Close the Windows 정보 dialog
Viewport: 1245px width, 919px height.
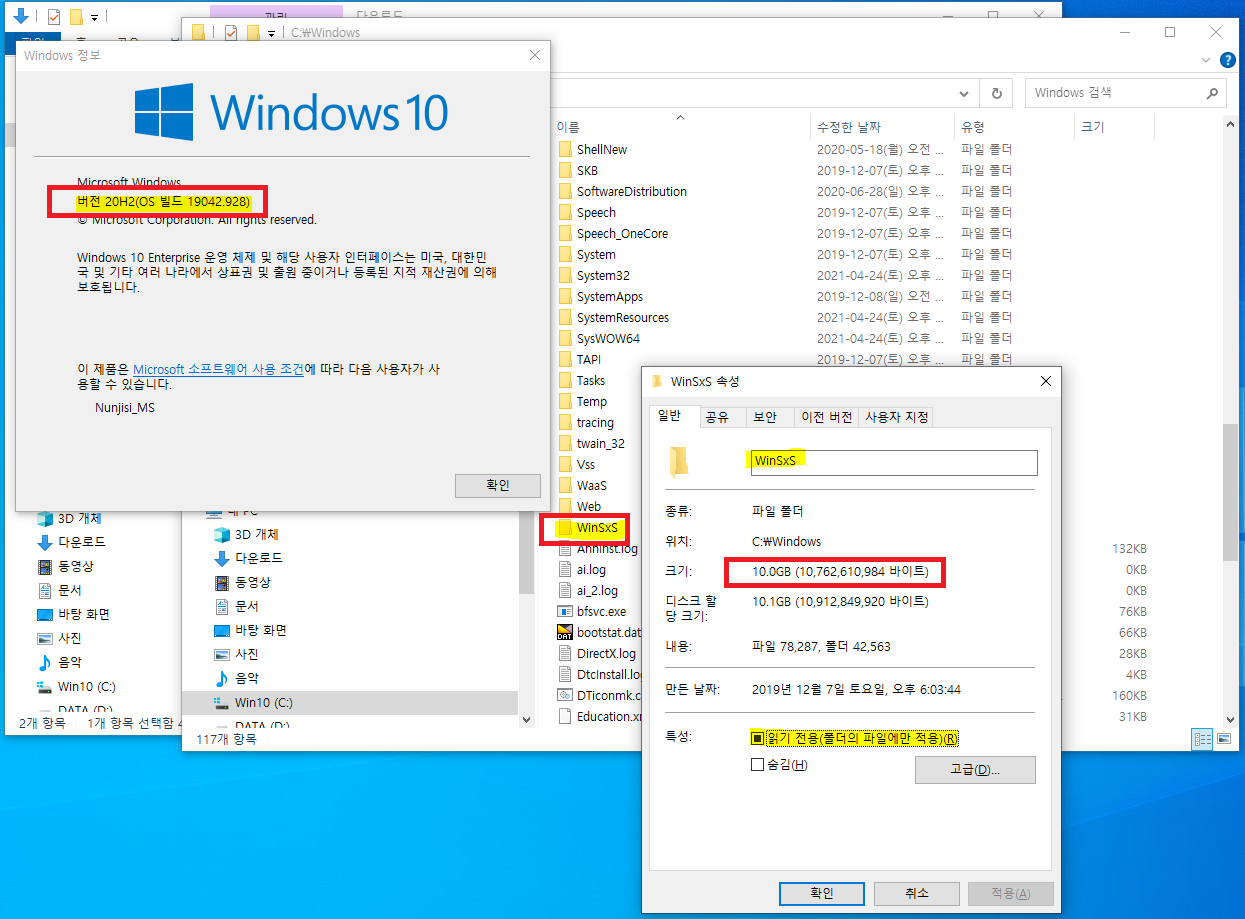535,55
